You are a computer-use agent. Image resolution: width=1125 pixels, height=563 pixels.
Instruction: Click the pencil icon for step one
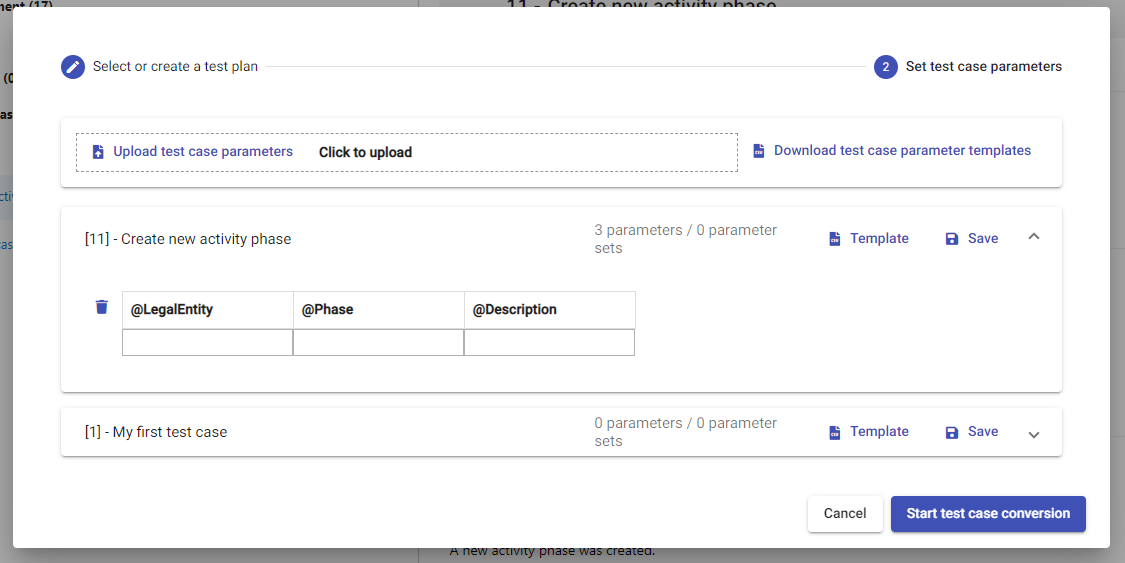click(x=72, y=67)
